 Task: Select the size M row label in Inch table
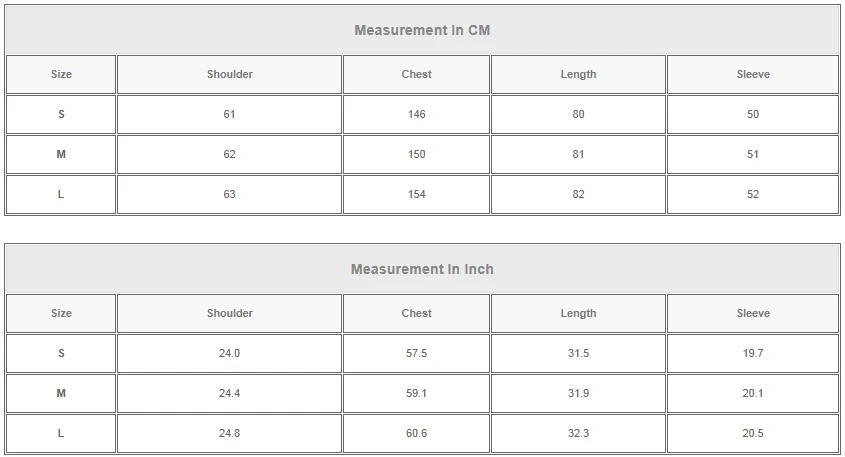click(61, 393)
